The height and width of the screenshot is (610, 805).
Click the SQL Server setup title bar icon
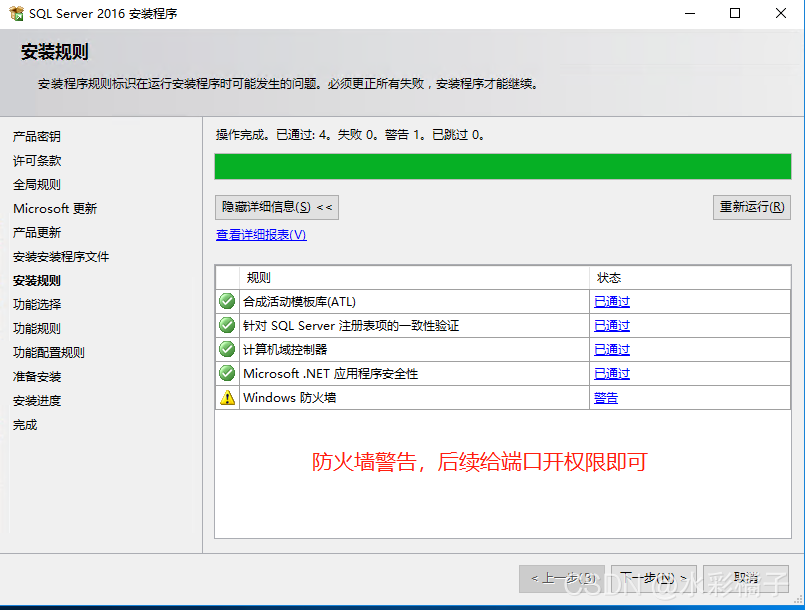[16, 13]
